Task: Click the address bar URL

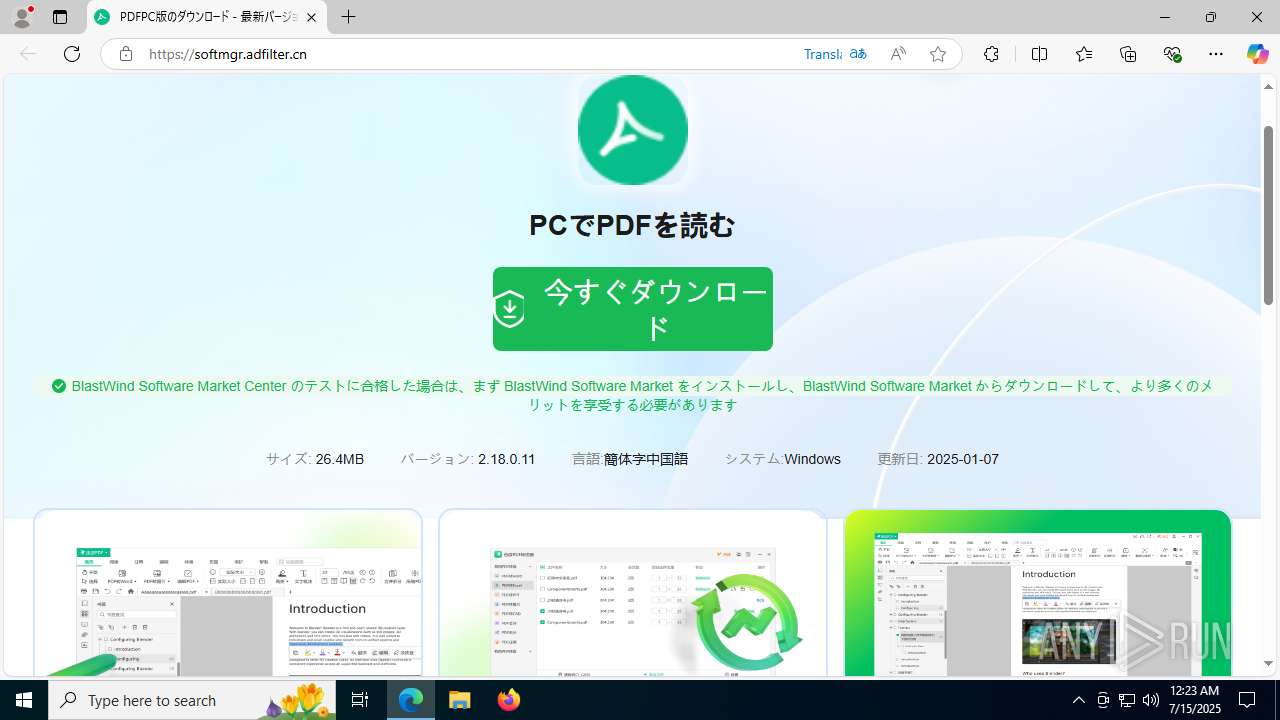Action: coord(228,54)
